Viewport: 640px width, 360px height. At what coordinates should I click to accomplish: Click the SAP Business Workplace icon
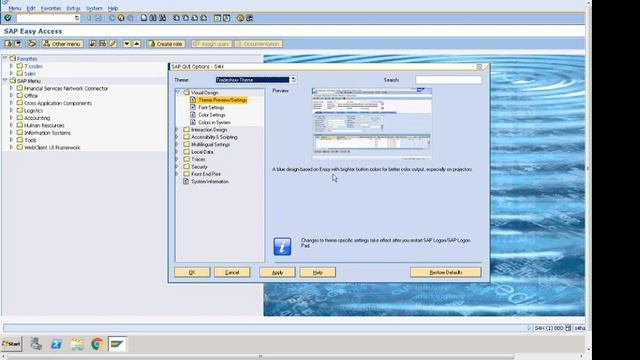32,44
